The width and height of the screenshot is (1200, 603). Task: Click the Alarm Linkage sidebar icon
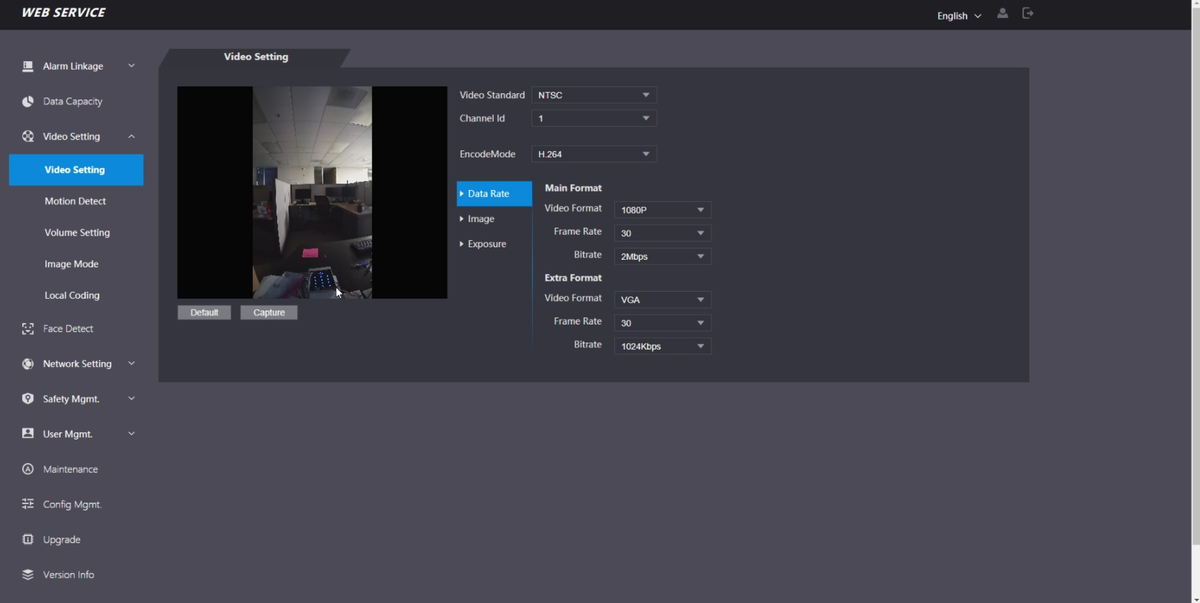point(28,67)
